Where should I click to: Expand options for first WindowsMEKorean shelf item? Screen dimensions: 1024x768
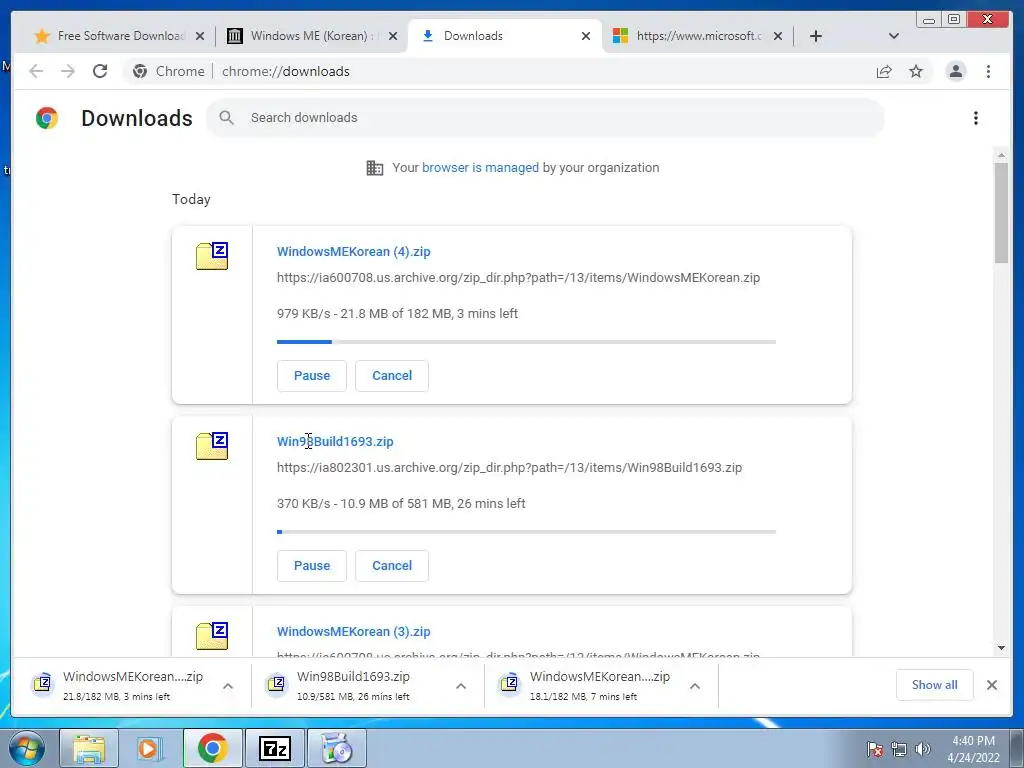click(x=228, y=686)
